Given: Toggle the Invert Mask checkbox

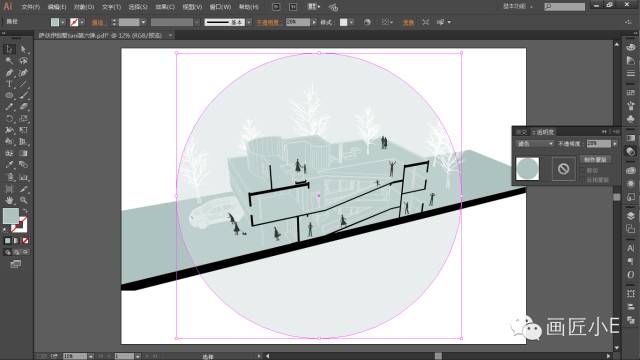Looking at the screenshot, I should [x=583, y=180].
